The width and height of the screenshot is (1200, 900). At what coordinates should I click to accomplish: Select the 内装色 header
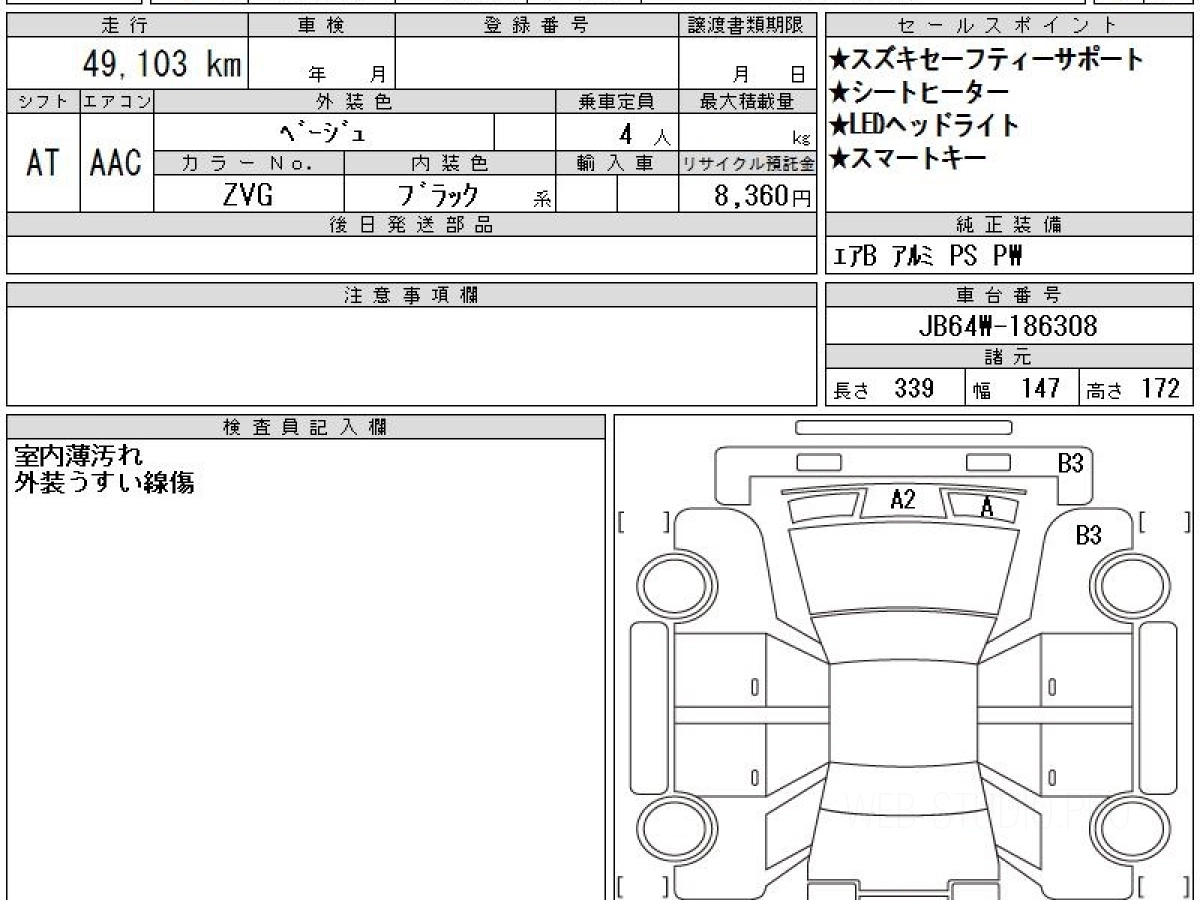pyautogui.click(x=450, y=163)
